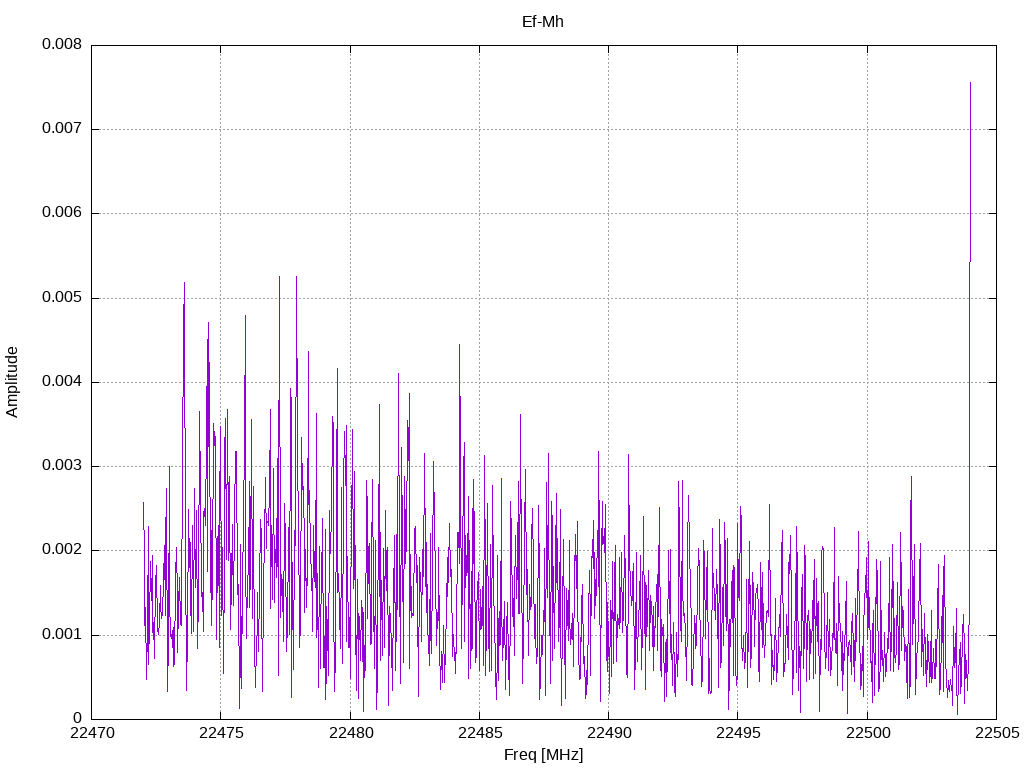Click the 22470 x-axis tick label
Viewport: 1024px width, 768px height.
[91, 734]
